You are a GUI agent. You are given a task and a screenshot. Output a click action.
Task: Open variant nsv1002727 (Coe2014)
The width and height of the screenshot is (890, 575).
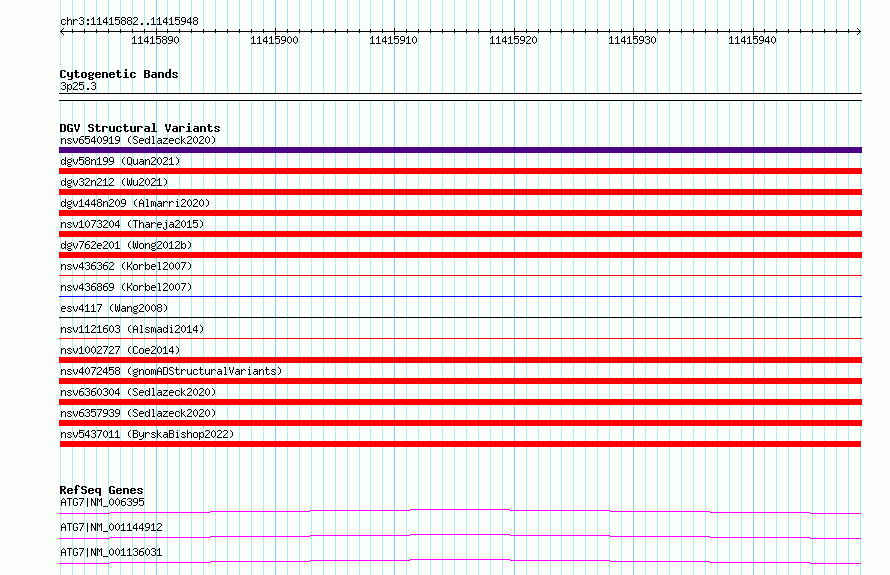tap(120, 350)
